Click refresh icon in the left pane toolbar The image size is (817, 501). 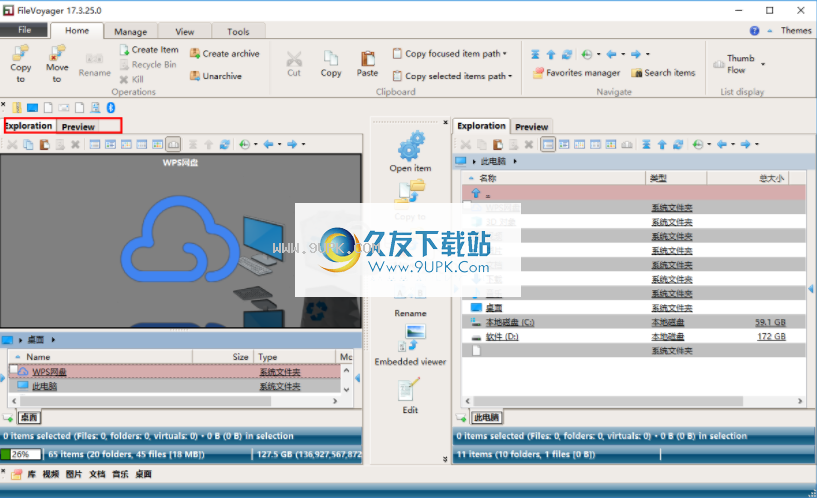point(225,144)
